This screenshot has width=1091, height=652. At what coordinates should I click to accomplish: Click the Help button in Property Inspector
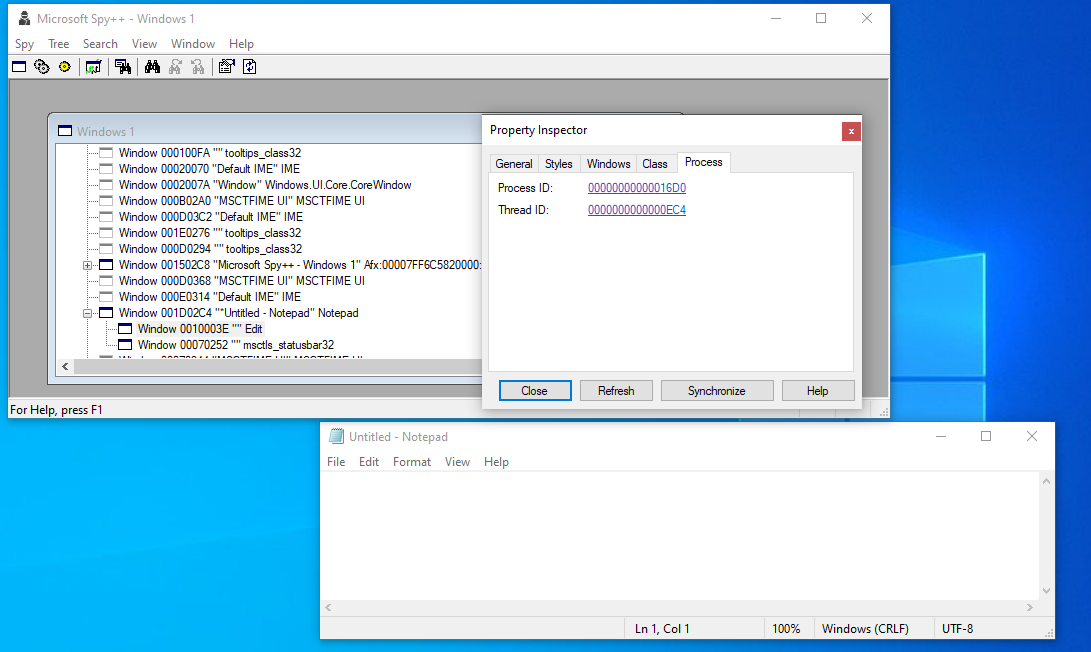(818, 391)
